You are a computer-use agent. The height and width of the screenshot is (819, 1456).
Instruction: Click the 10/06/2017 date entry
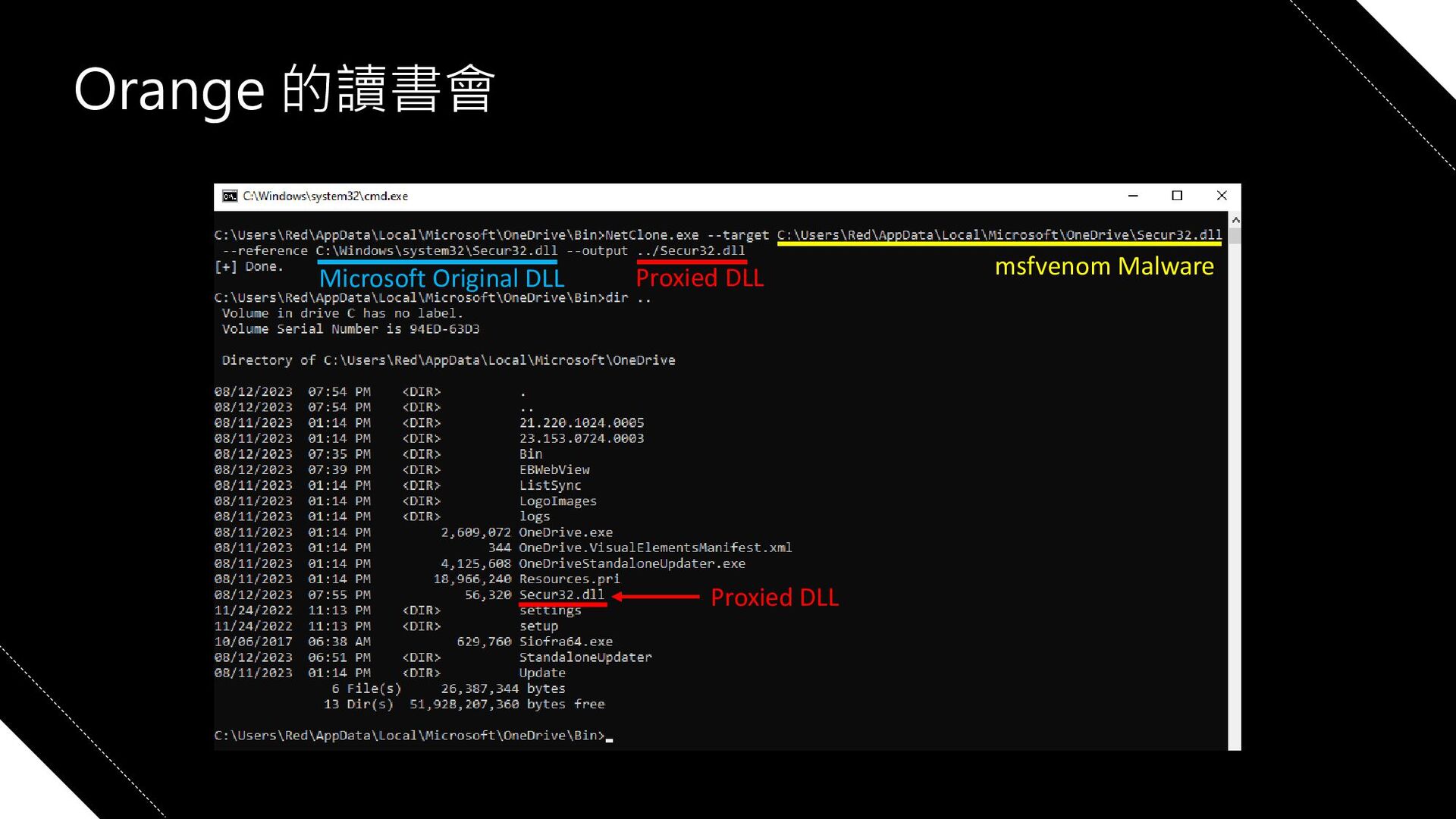point(253,642)
